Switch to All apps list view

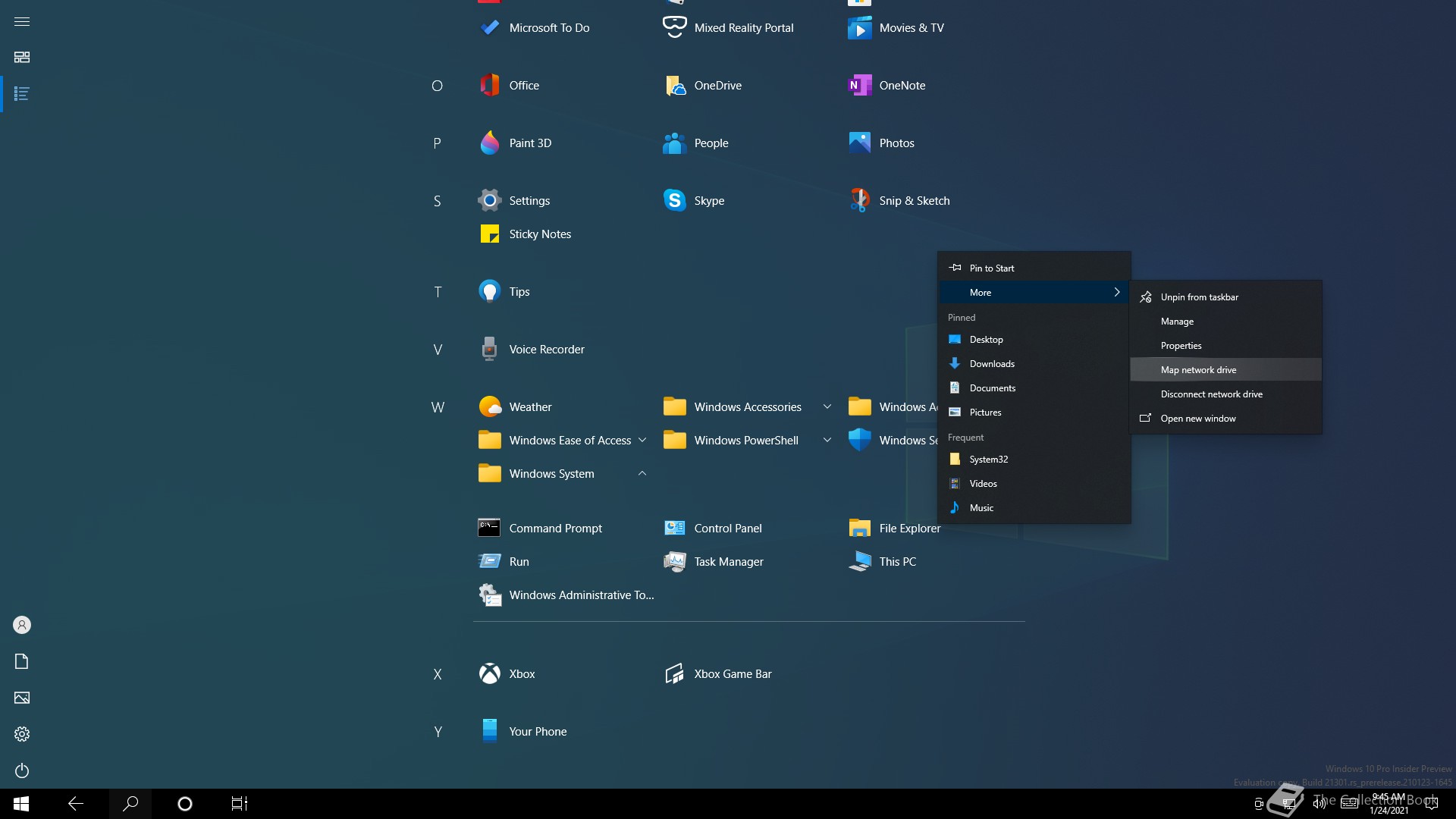click(22, 94)
